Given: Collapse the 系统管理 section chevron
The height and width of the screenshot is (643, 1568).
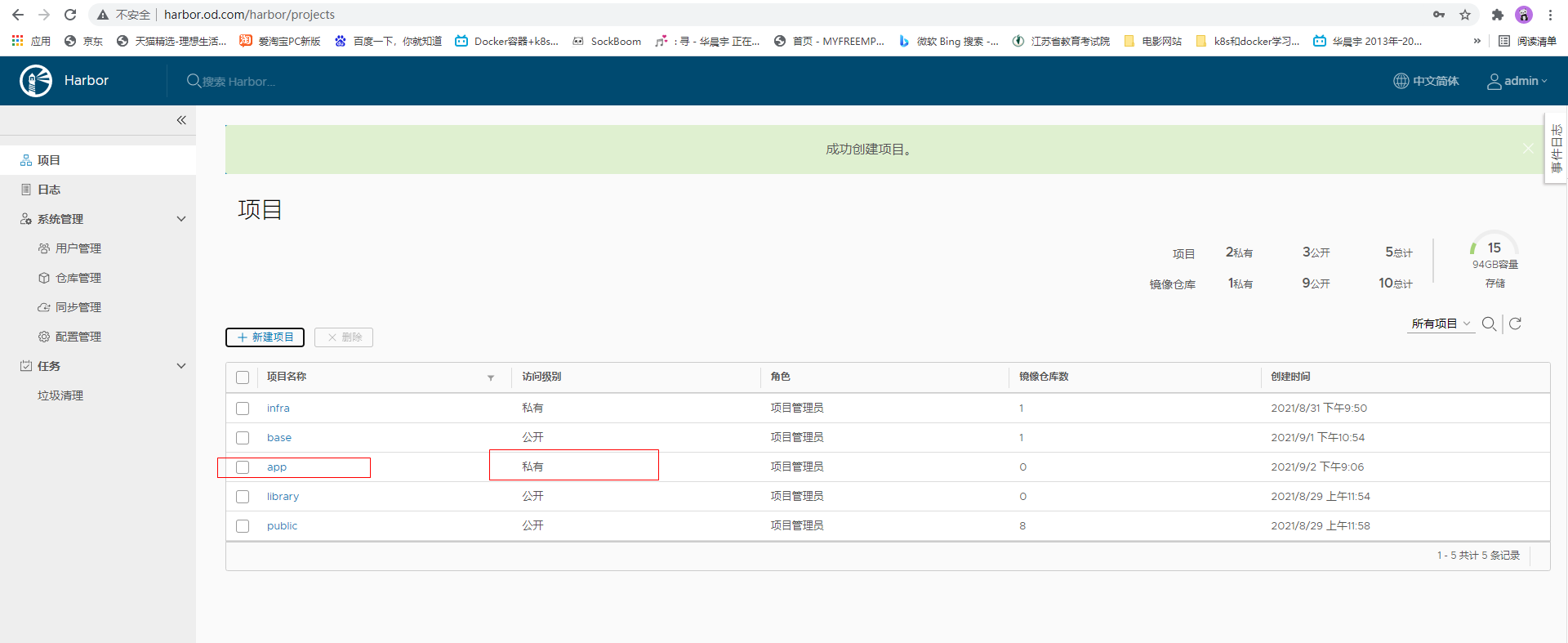Looking at the screenshot, I should (181, 219).
